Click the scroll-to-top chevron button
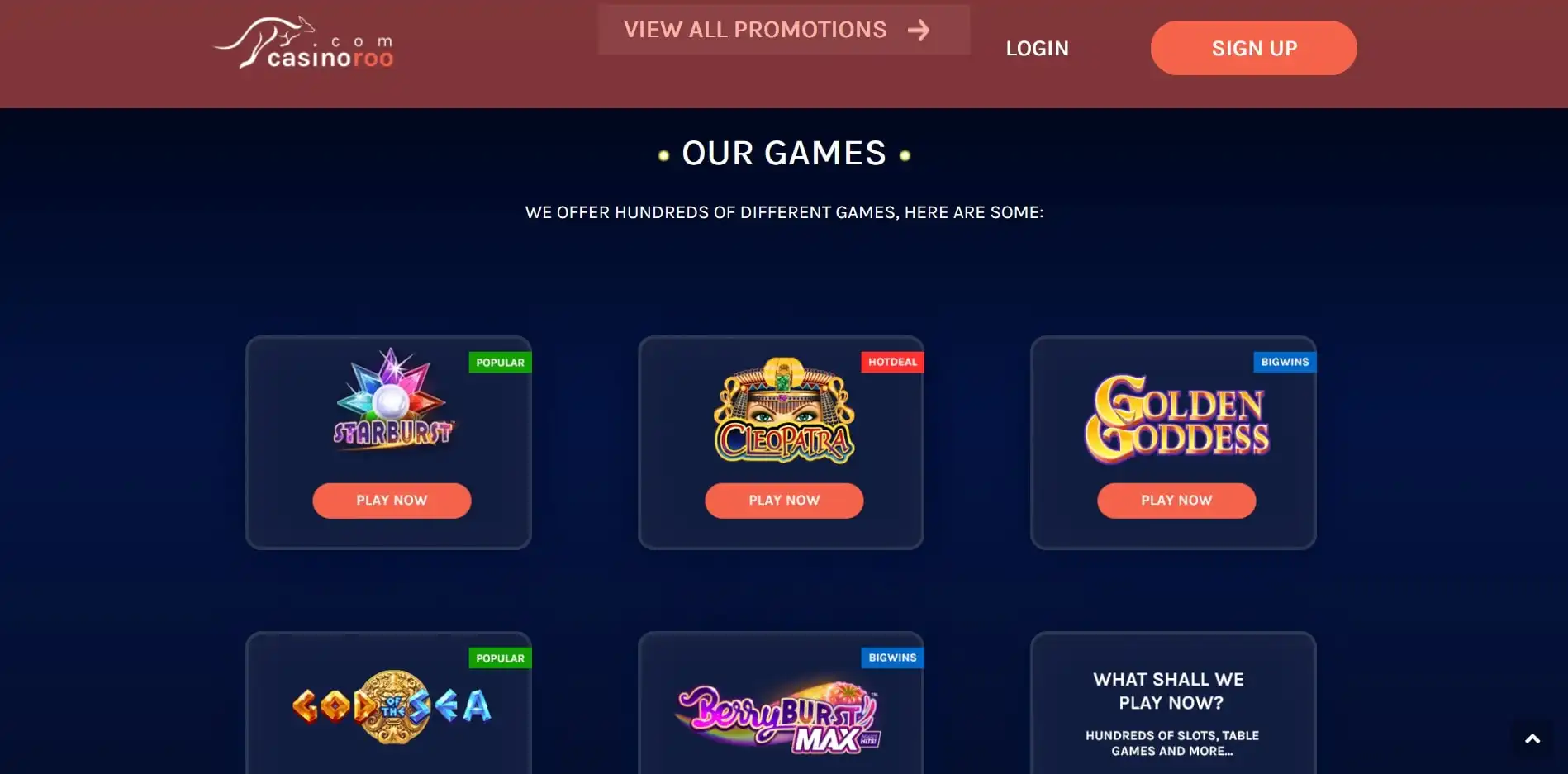Screen dimensions: 1568x774 tap(1532, 739)
